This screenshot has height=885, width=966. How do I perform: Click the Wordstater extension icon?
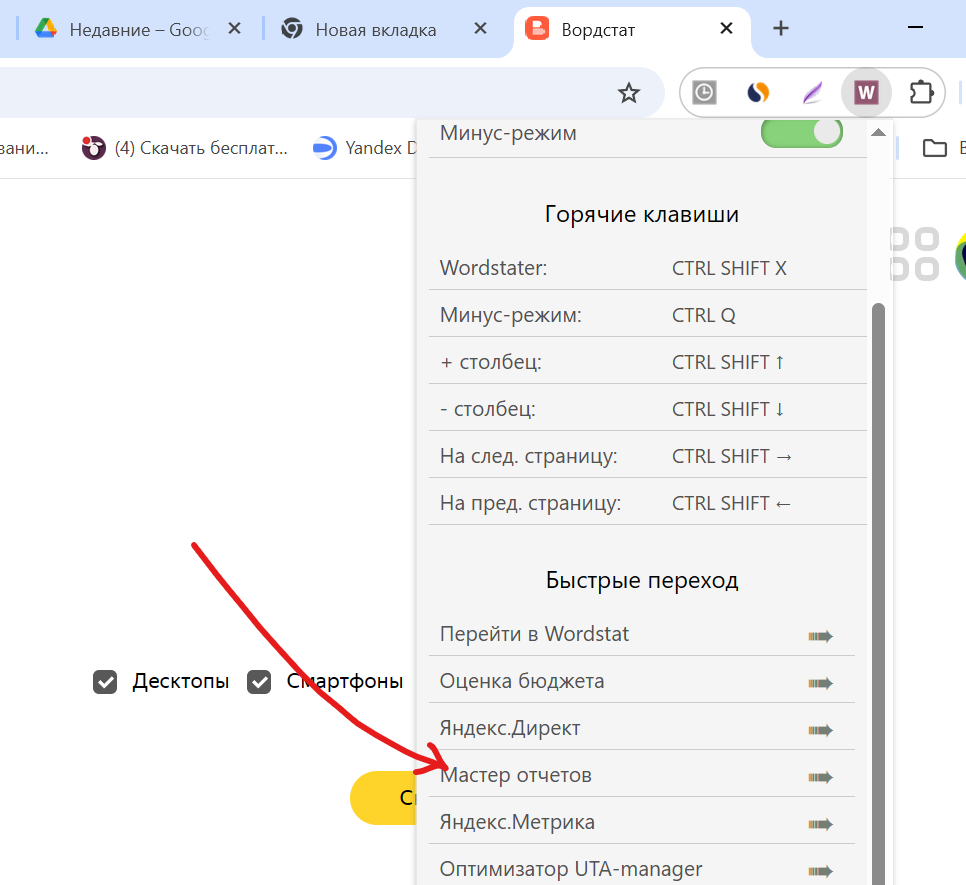click(x=866, y=93)
